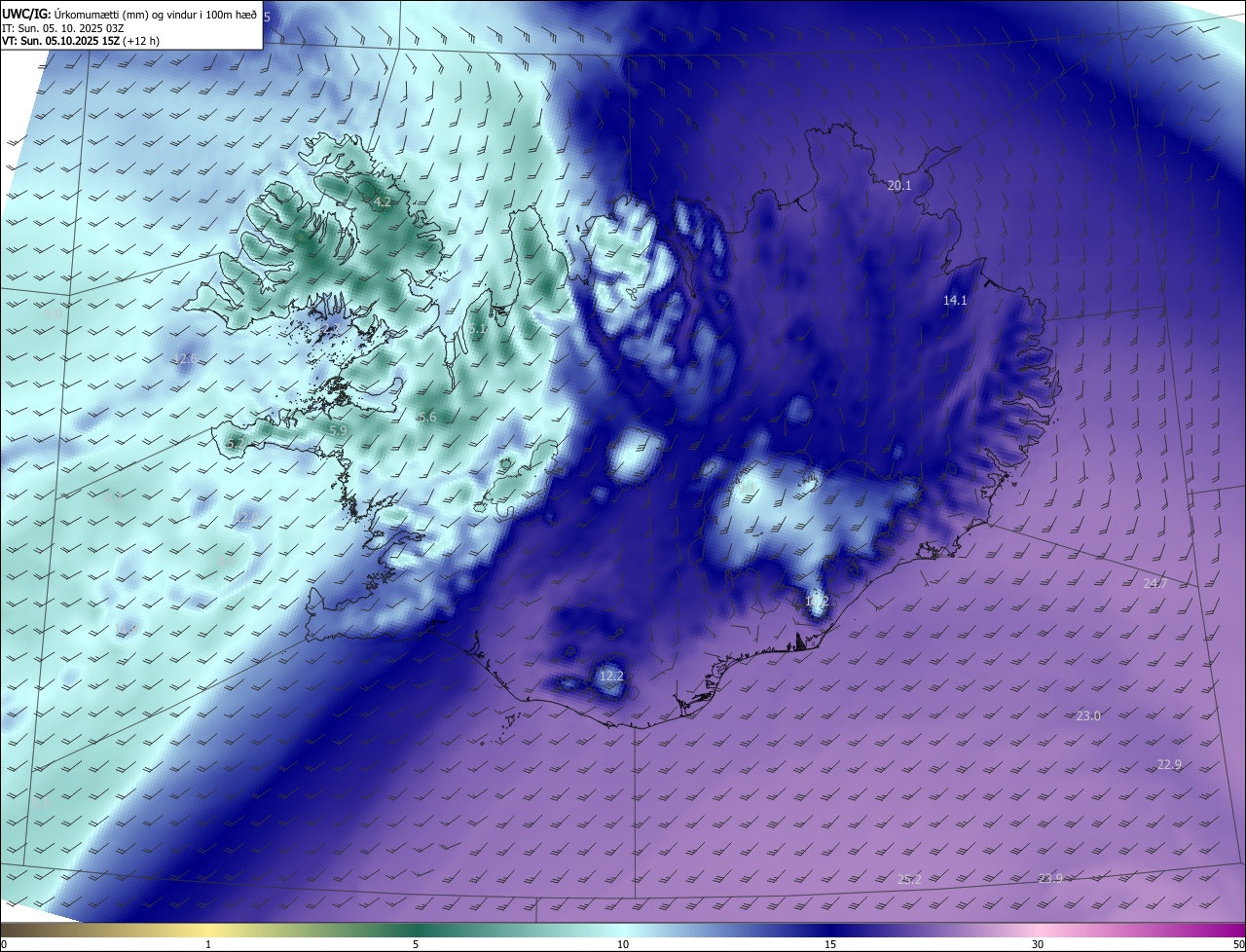This screenshot has width=1246, height=952.
Task: Select the 23.0 value label over the sea
Action: tap(1088, 715)
